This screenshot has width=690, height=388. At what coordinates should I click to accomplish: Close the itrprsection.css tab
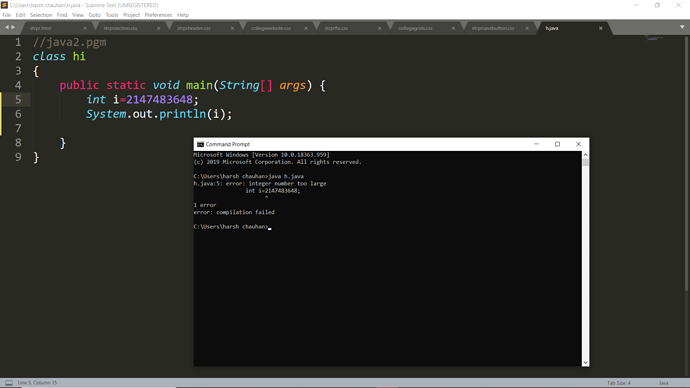coord(159,28)
